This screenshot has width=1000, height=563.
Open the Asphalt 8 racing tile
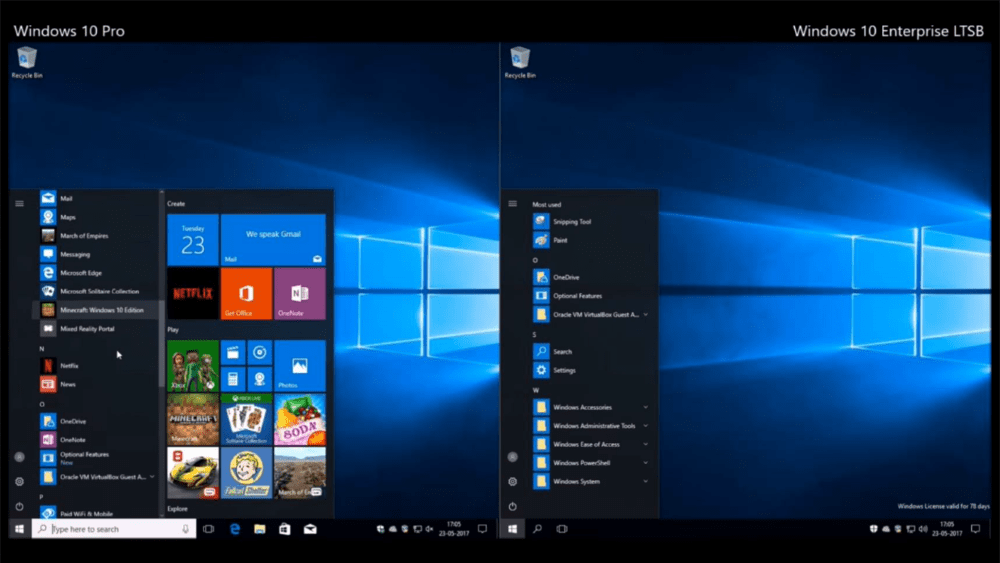193,473
